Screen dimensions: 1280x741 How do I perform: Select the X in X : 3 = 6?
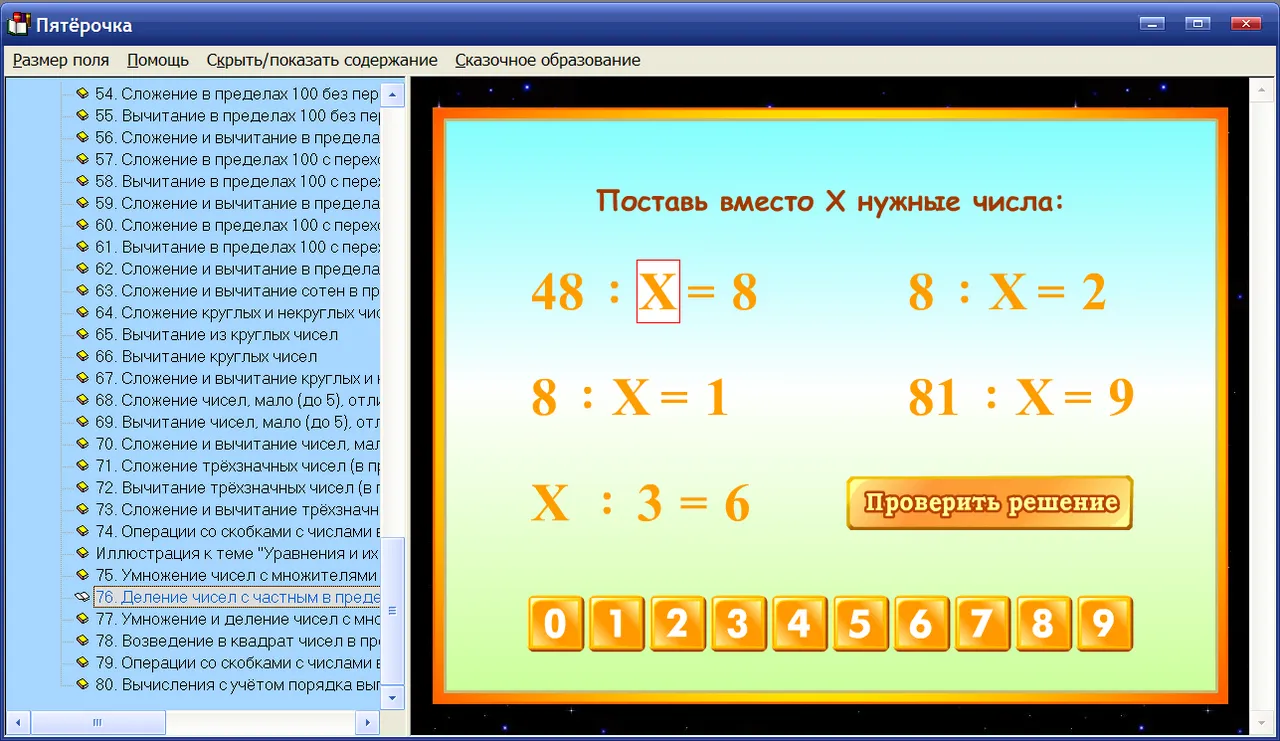pyautogui.click(x=550, y=503)
